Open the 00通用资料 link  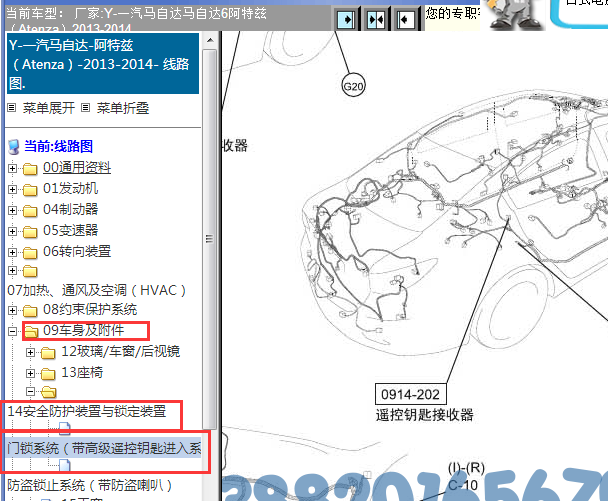[x=77, y=167]
